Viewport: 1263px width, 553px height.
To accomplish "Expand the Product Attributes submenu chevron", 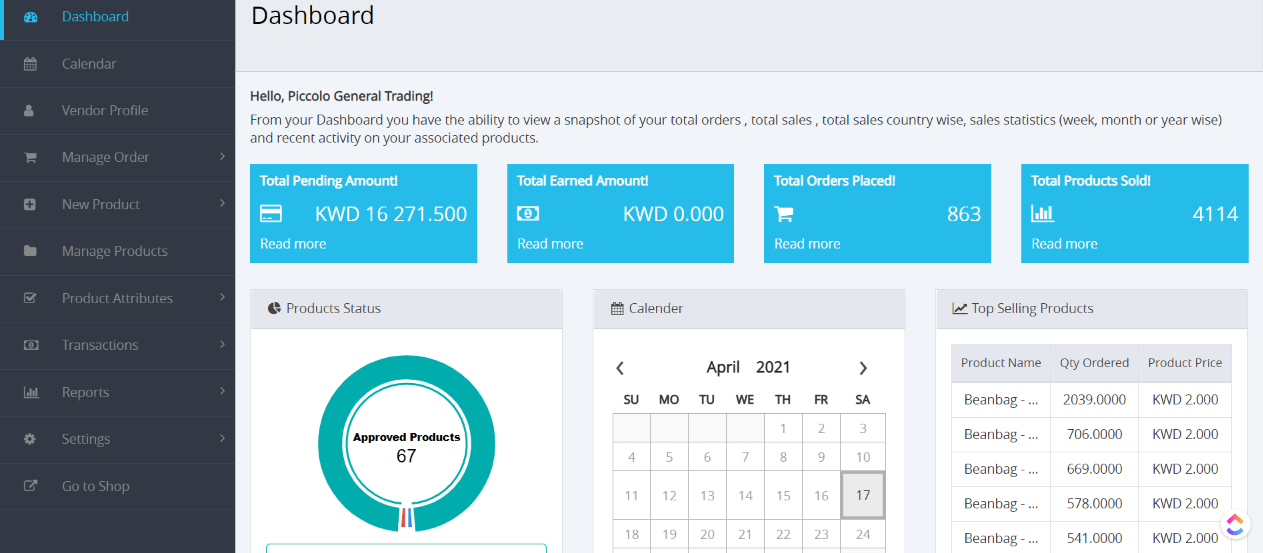I will (x=222, y=297).
